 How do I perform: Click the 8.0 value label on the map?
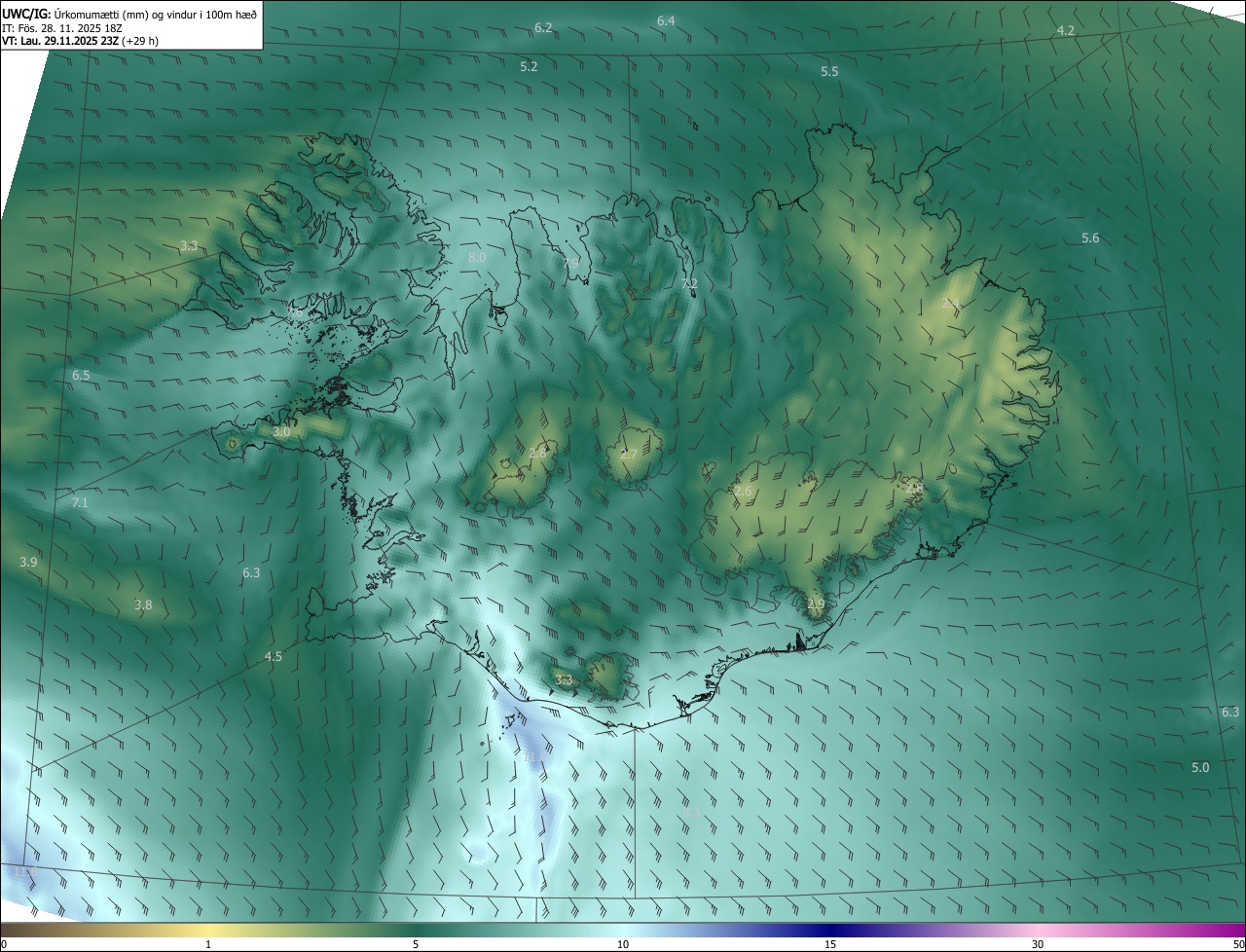tap(477, 258)
